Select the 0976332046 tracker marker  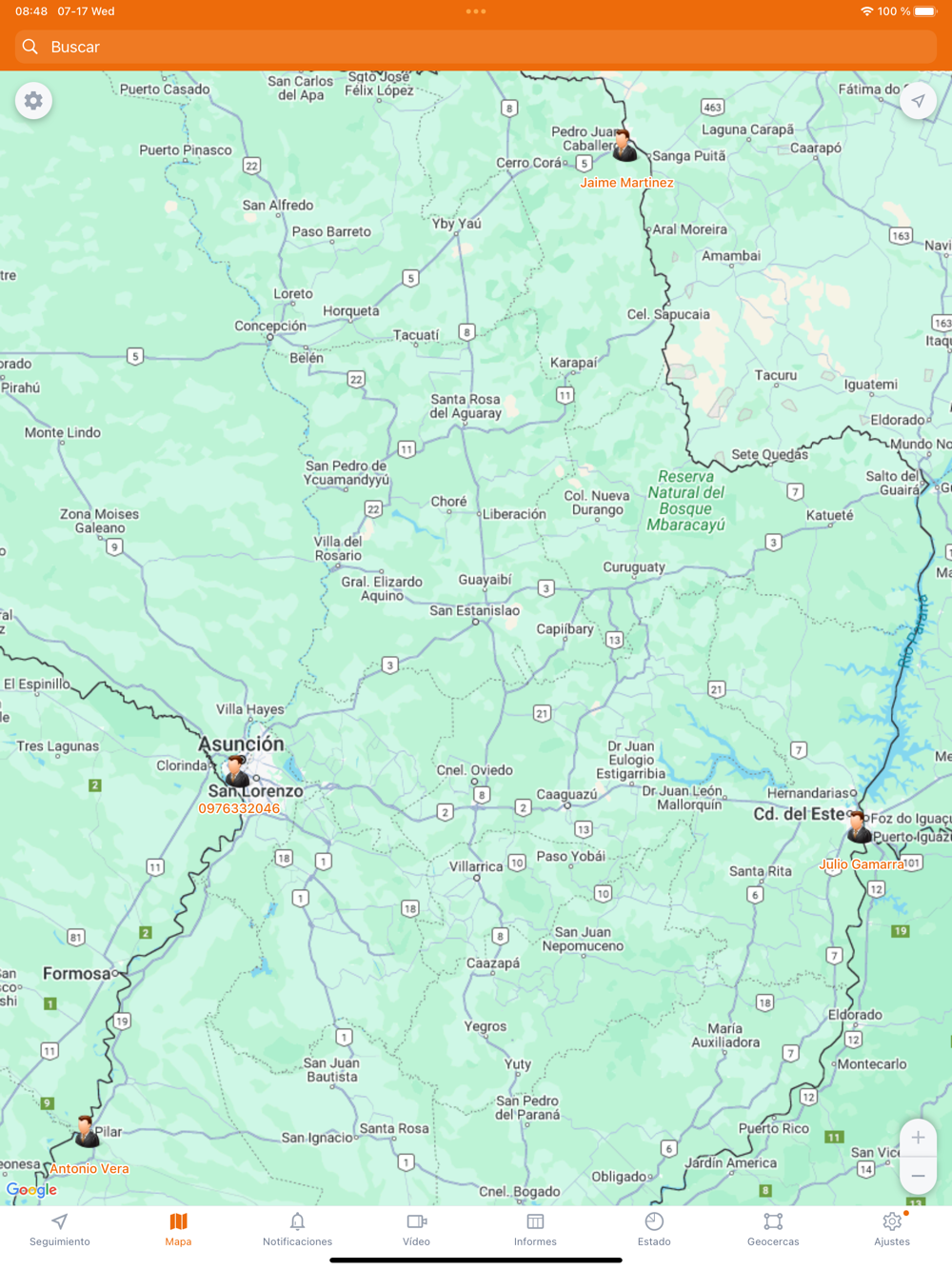[235, 771]
